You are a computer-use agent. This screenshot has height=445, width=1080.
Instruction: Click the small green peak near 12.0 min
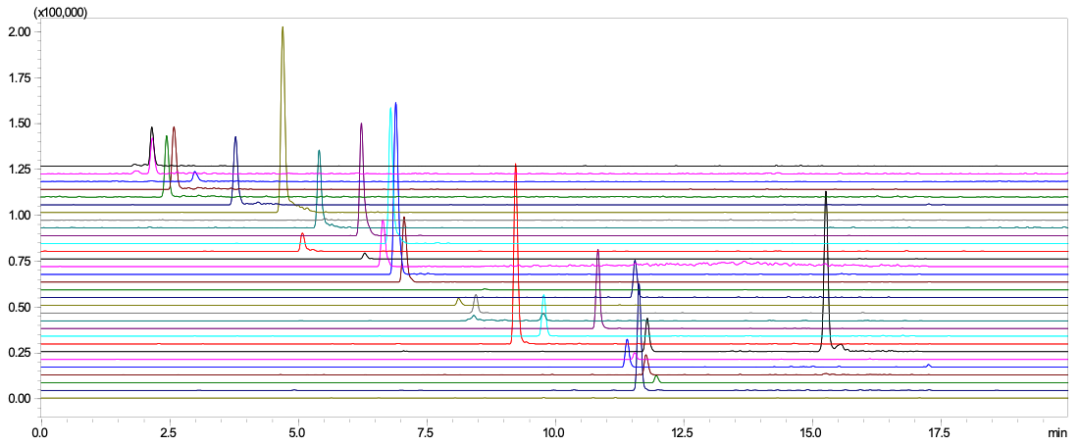point(656,378)
